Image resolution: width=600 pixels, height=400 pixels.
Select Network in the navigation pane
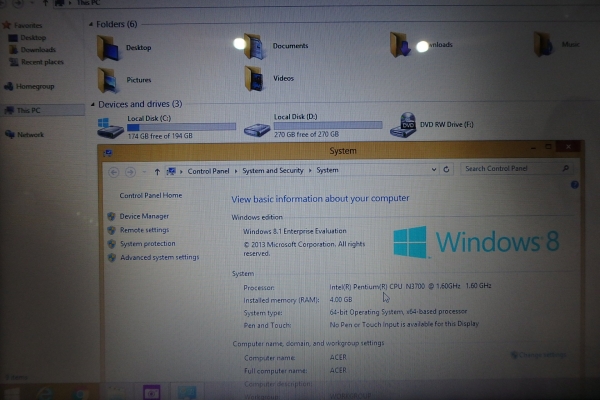coord(30,135)
